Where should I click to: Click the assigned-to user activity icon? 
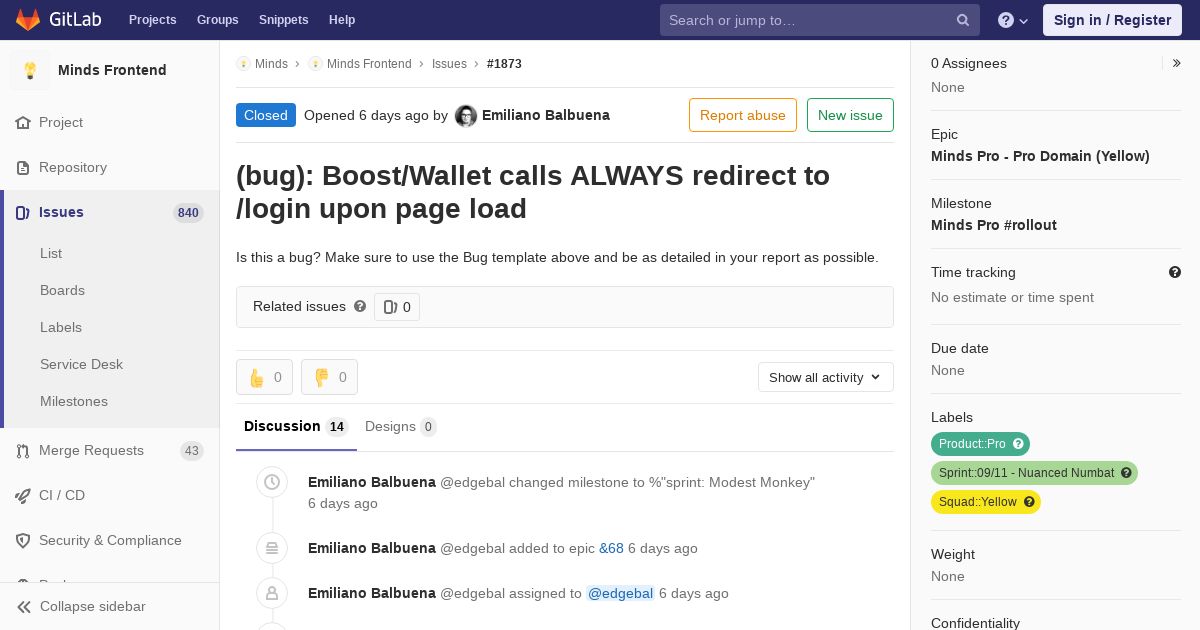point(272,593)
